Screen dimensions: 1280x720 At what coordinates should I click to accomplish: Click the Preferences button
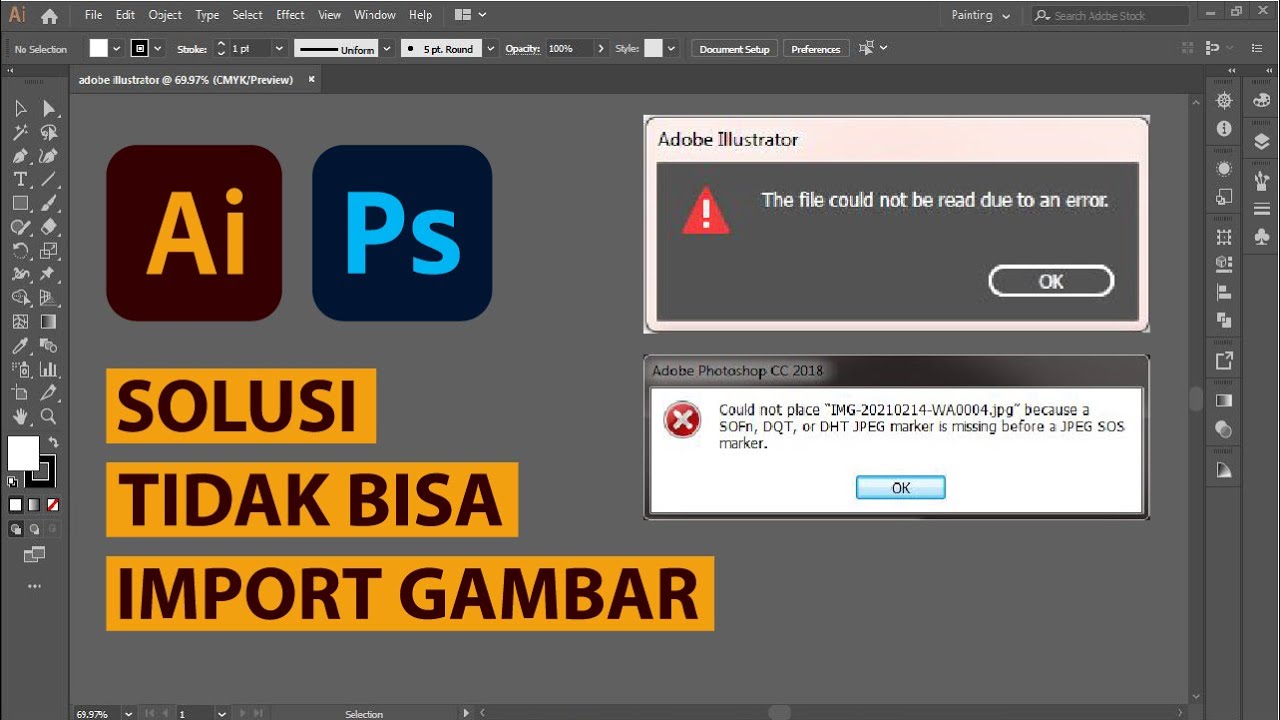[816, 49]
